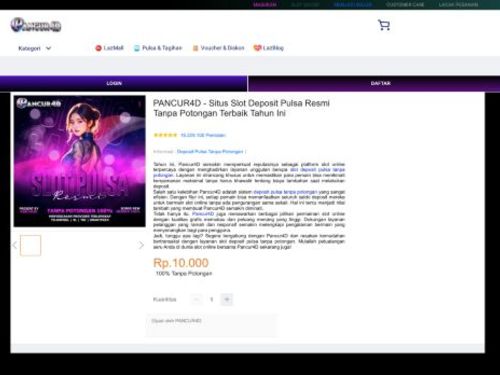Click the Deposit Pulsa Tanpa Potongan link

[210, 152]
